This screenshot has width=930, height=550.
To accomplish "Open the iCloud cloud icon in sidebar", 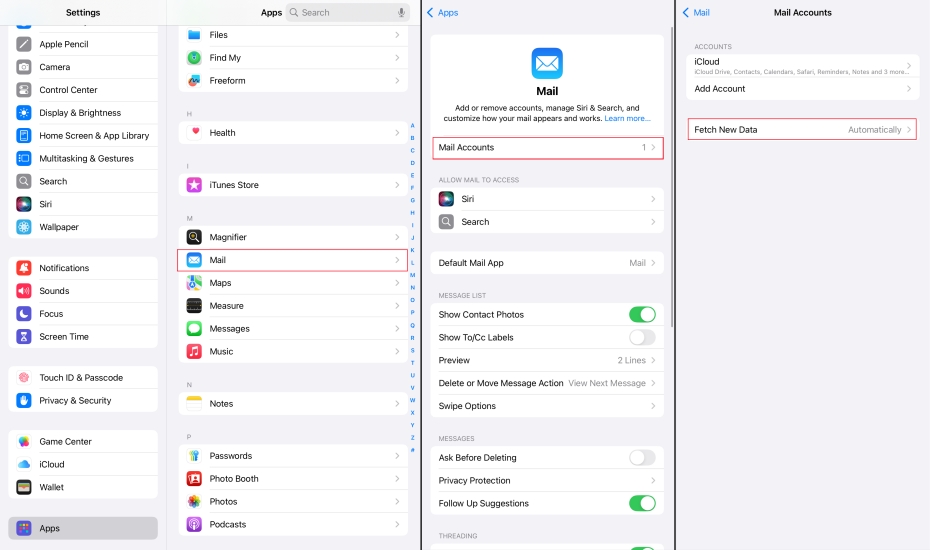I will (24, 464).
